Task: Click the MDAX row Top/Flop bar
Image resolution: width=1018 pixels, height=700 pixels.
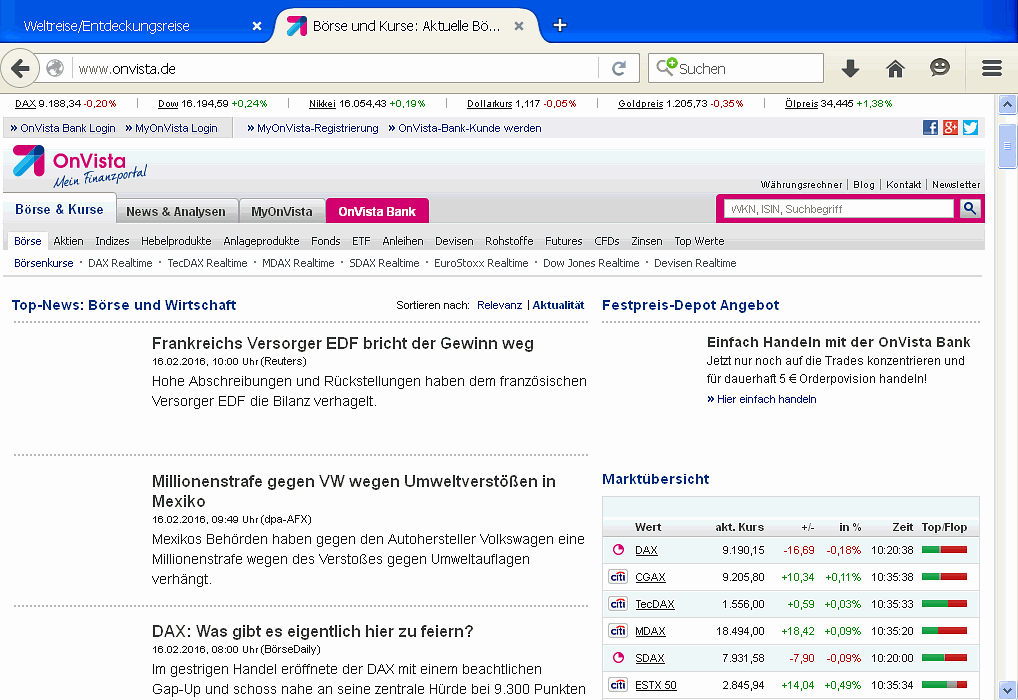Action: coord(944,631)
